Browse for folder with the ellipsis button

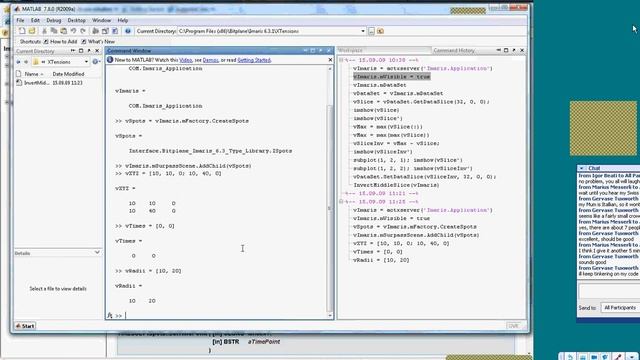click(x=371, y=31)
